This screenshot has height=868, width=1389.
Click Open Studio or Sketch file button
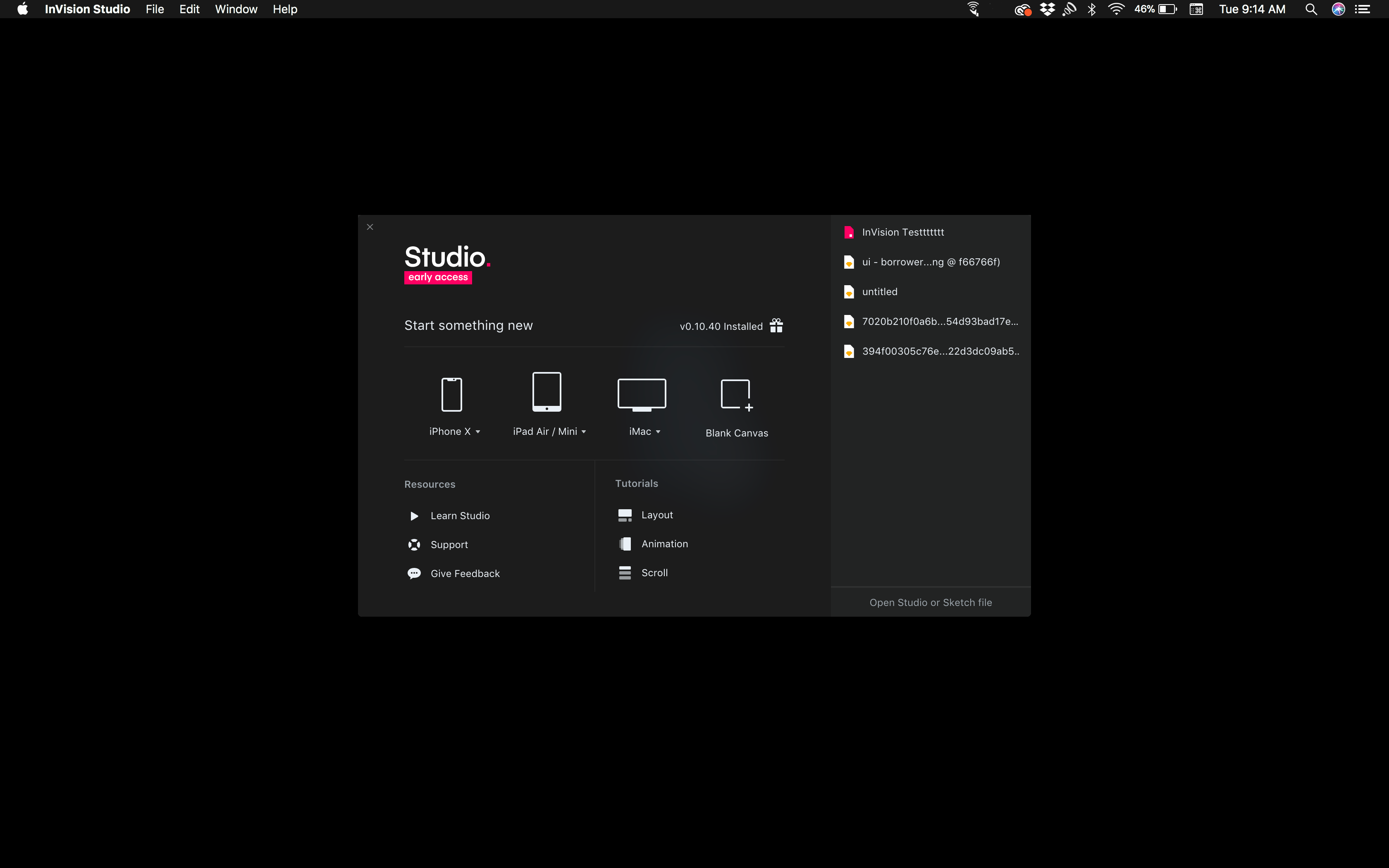tap(931, 602)
